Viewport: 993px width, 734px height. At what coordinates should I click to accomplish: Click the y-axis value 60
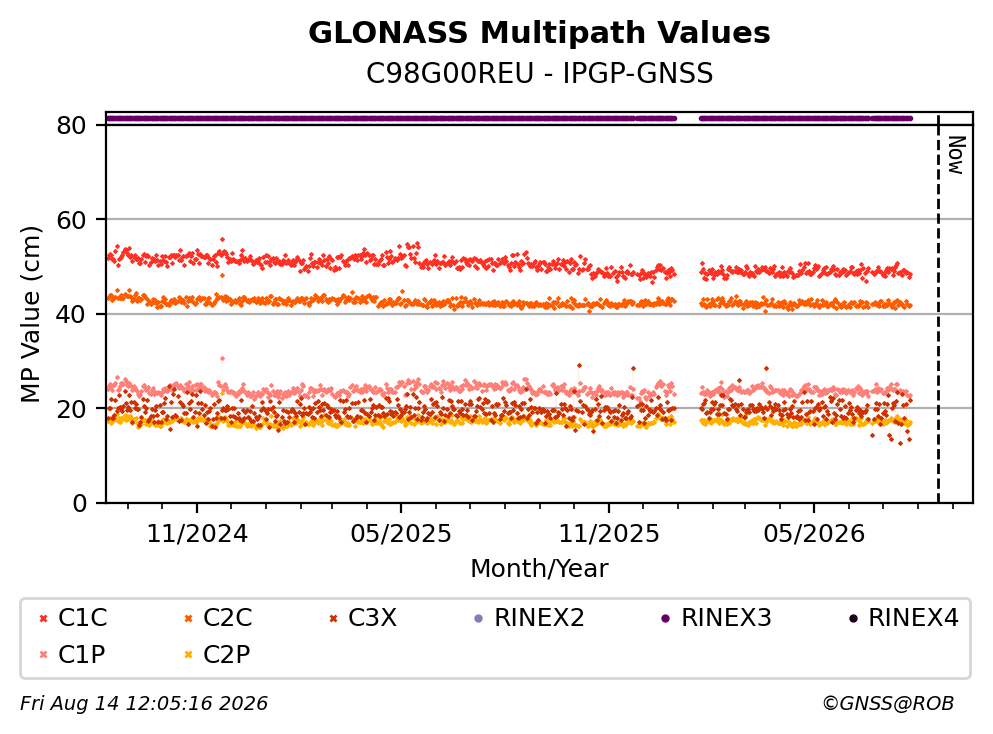click(72, 220)
